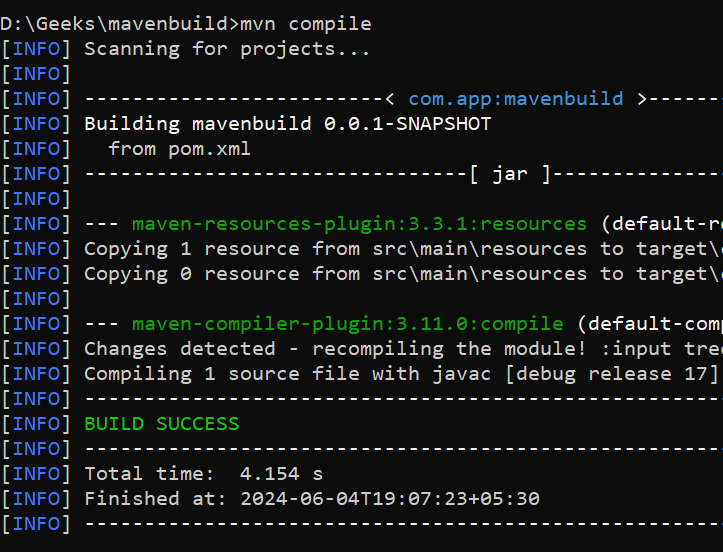Image resolution: width=723 pixels, height=552 pixels.
Task: Click the 'from pom.xml' text
Action: [x=179, y=149]
